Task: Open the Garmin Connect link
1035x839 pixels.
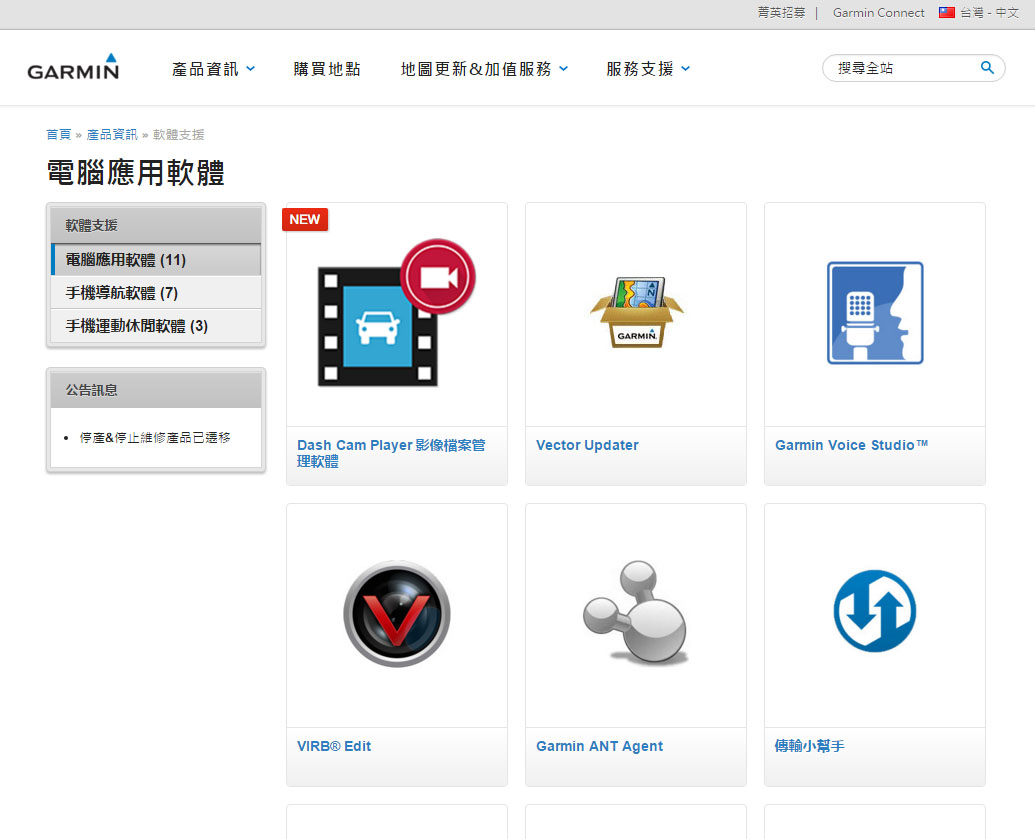Action: click(x=879, y=13)
